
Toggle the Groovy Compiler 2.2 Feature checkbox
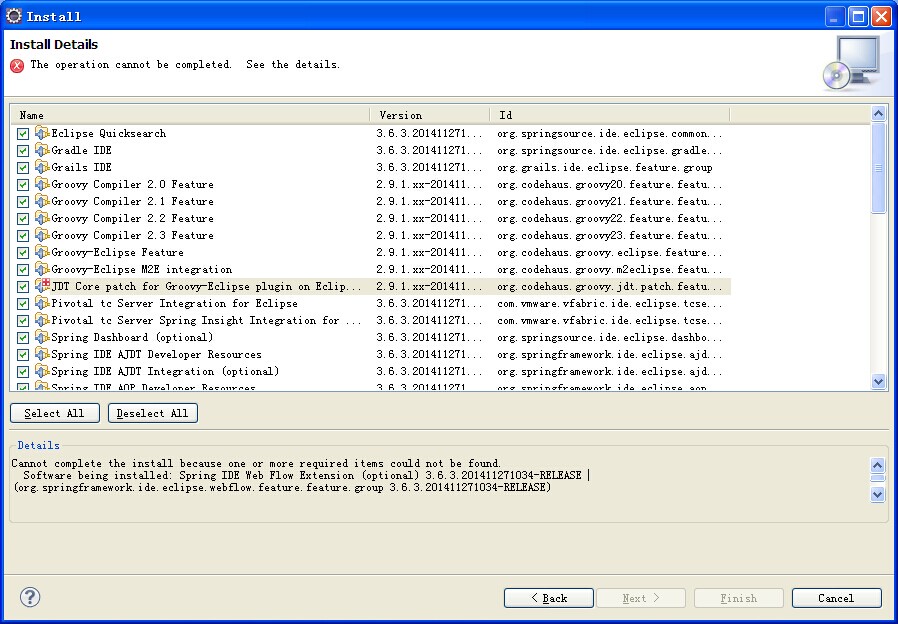point(23,219)
